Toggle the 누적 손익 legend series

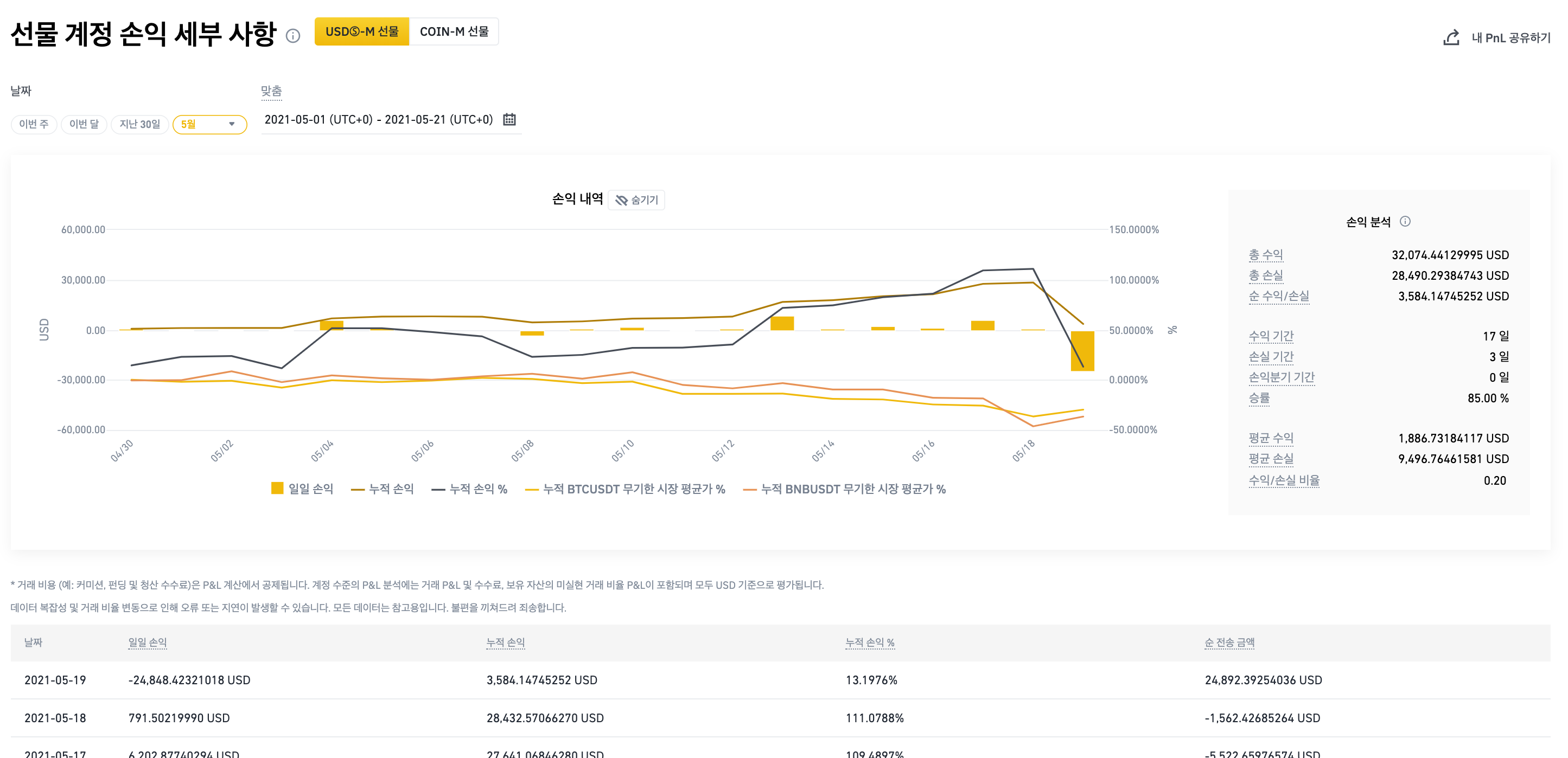pos(390,489)
